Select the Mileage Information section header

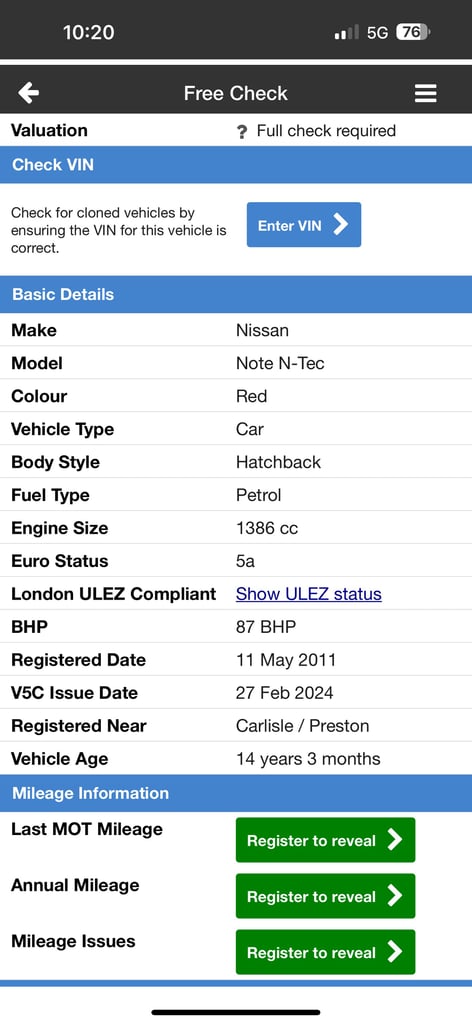pyautogui.click(x=236, y=793)
